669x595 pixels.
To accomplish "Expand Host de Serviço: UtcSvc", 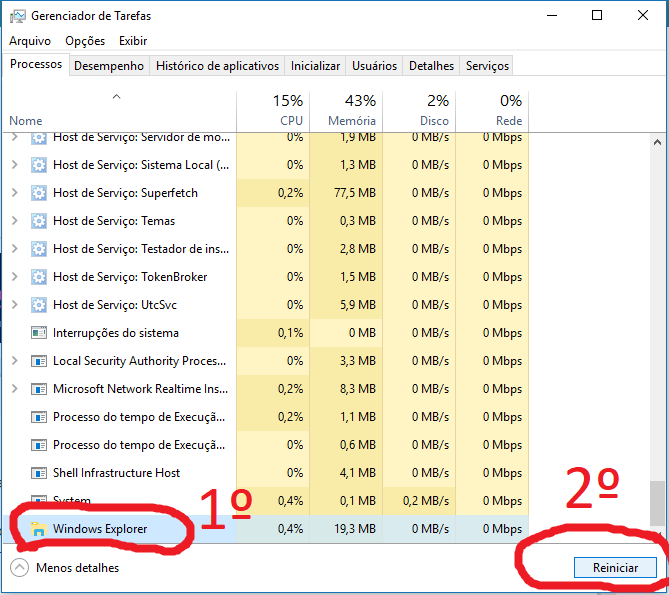I will [x=15, y=305].
